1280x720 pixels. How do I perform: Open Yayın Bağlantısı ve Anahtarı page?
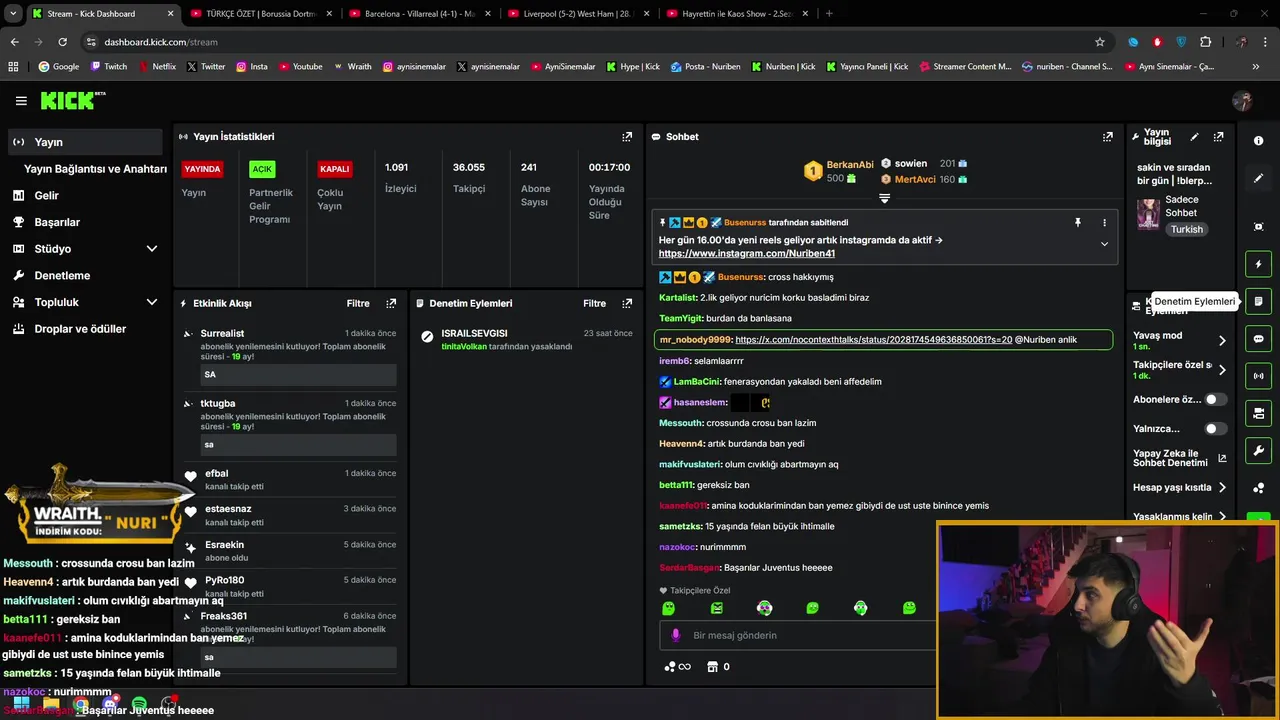click(x=95, y=169)
